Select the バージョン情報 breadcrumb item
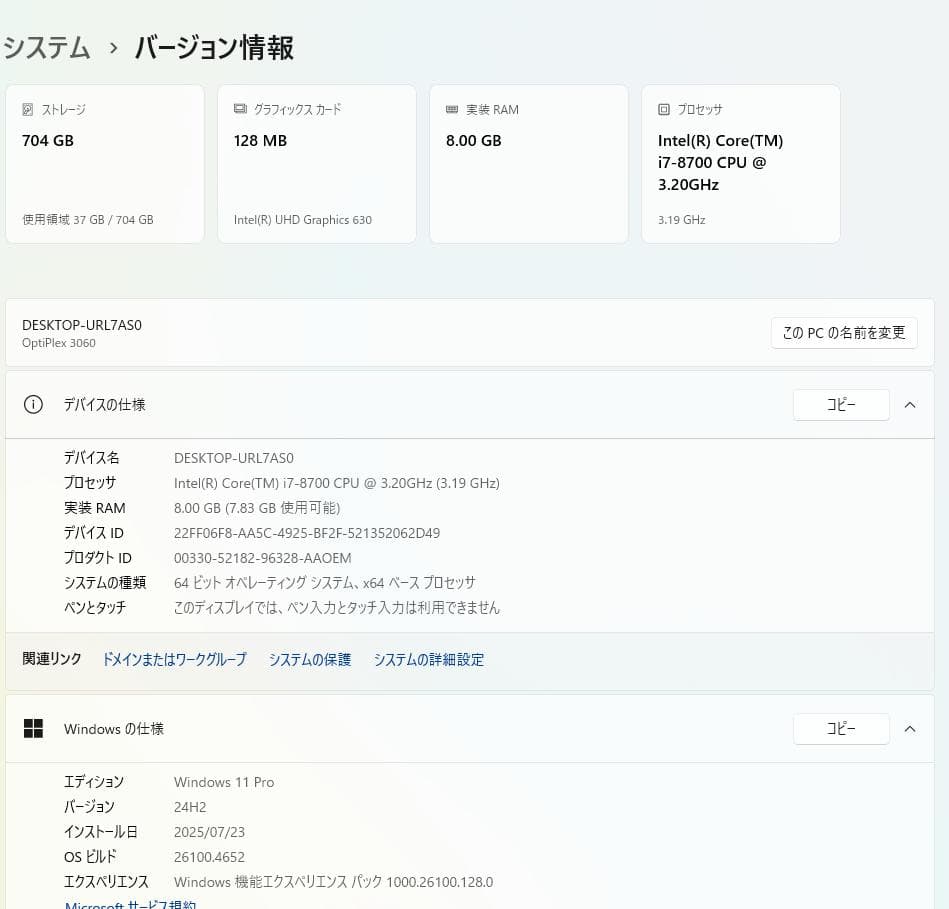Screen dimensions: 949x909 213,47
